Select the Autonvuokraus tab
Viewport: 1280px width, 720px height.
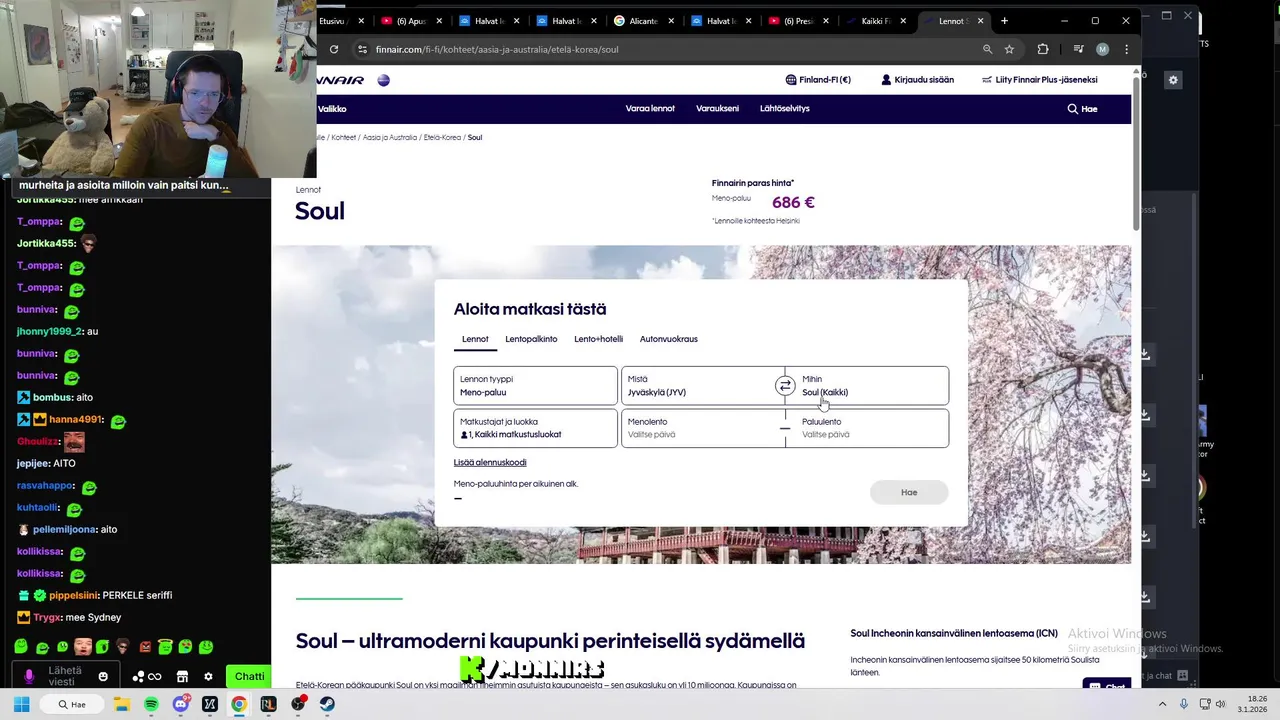click(x=669, y=339)
